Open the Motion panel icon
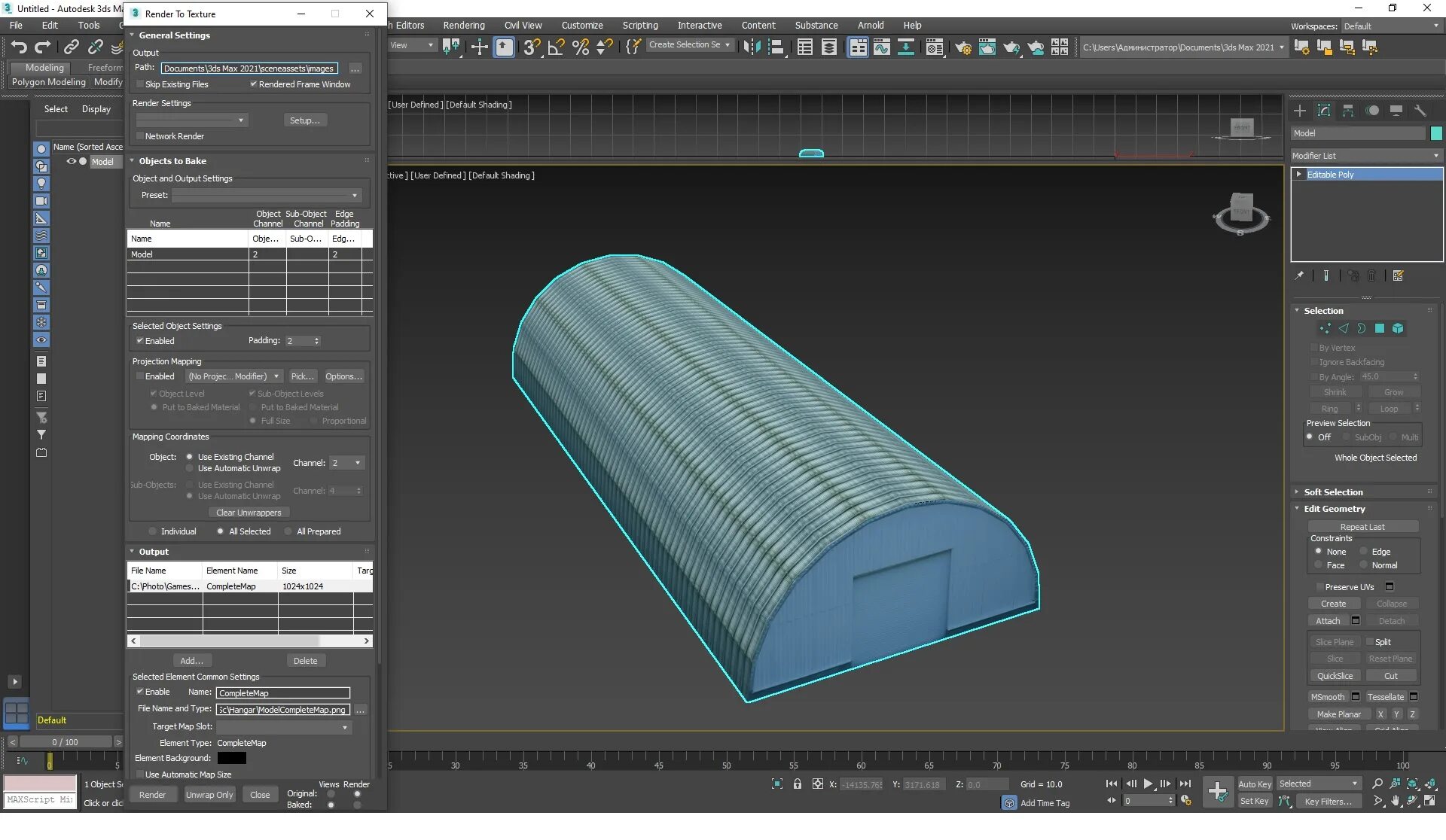This screenshot has height=840, width=1446. click(1372, 111)
